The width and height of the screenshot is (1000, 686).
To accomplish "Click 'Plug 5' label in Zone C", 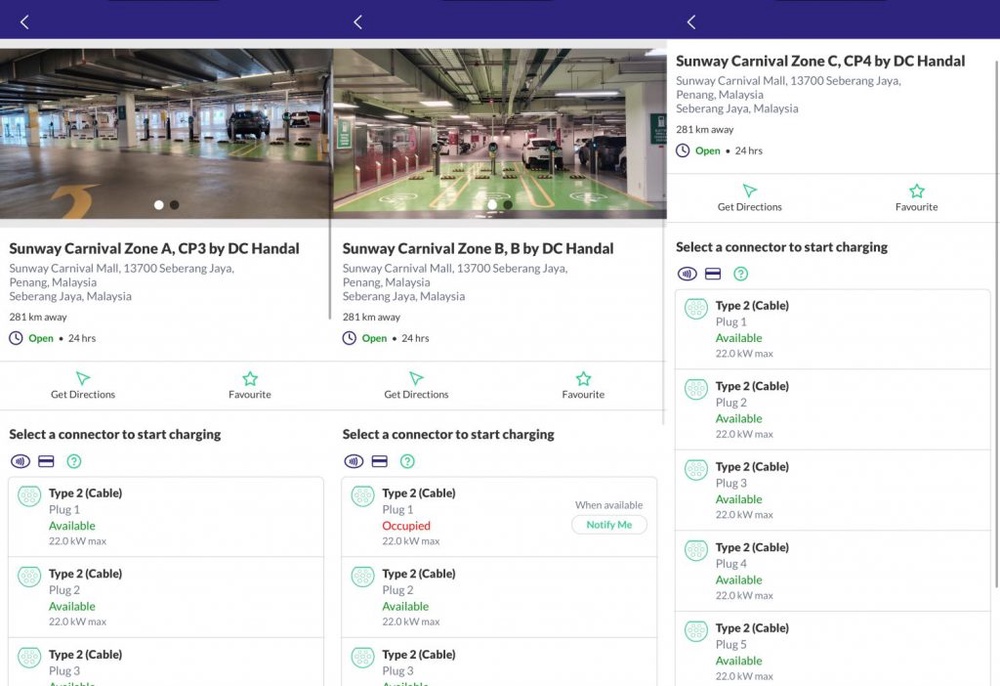I will 731,645.
